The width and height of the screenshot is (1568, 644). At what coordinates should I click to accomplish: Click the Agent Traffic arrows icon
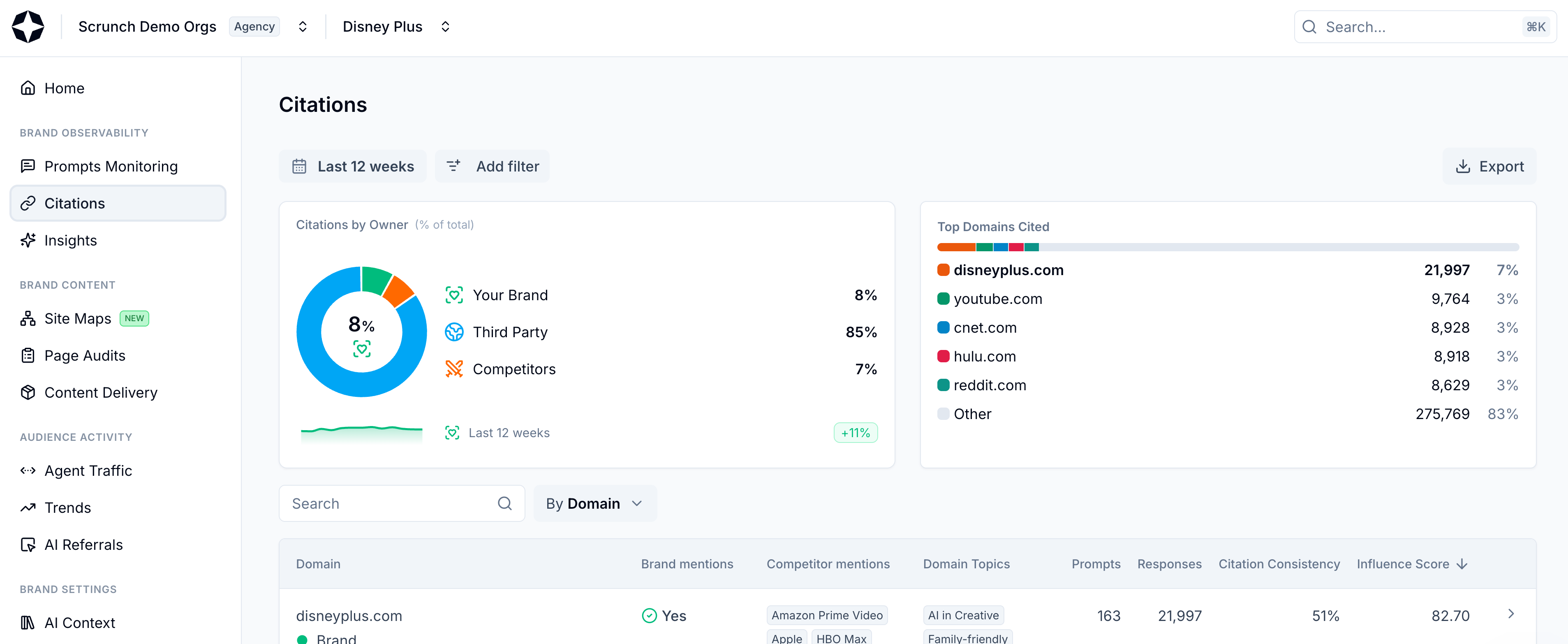click(28, 470)
